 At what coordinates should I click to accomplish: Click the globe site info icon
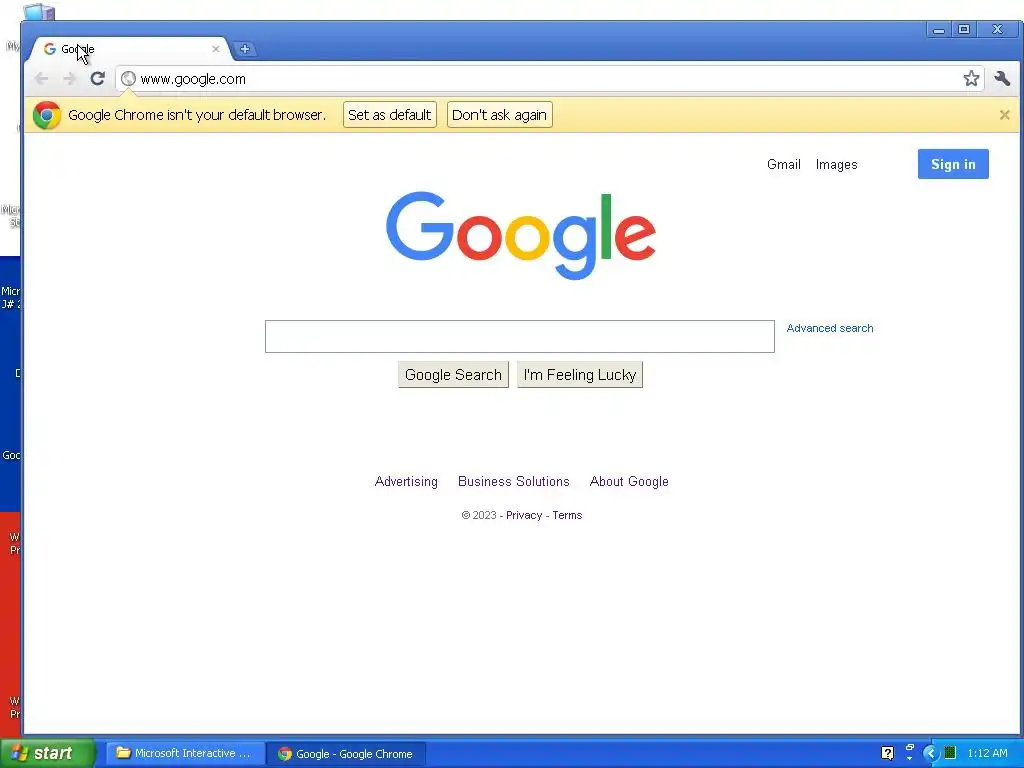coord(129,79)
